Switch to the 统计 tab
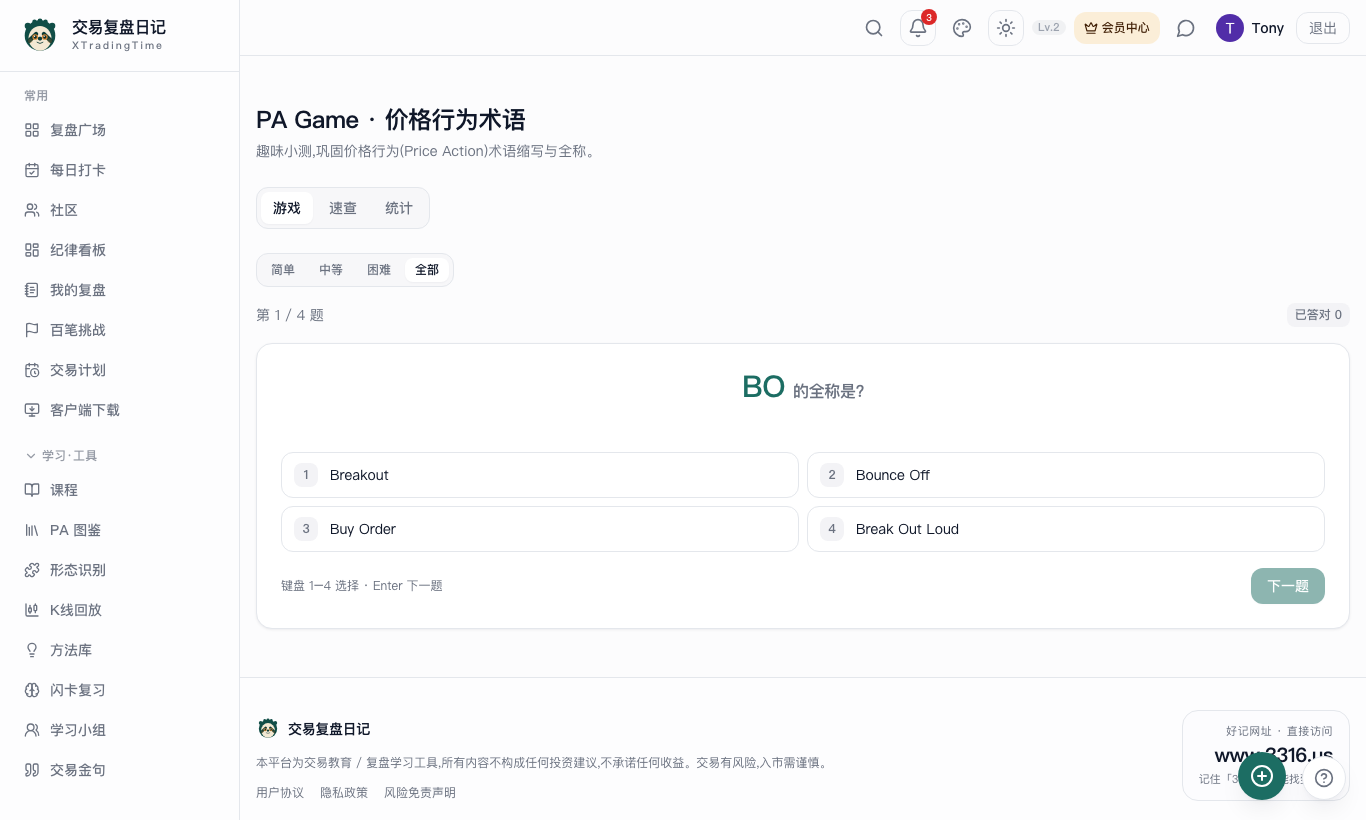The width and height of the screenshot is (1366, 820). point(399,208)
